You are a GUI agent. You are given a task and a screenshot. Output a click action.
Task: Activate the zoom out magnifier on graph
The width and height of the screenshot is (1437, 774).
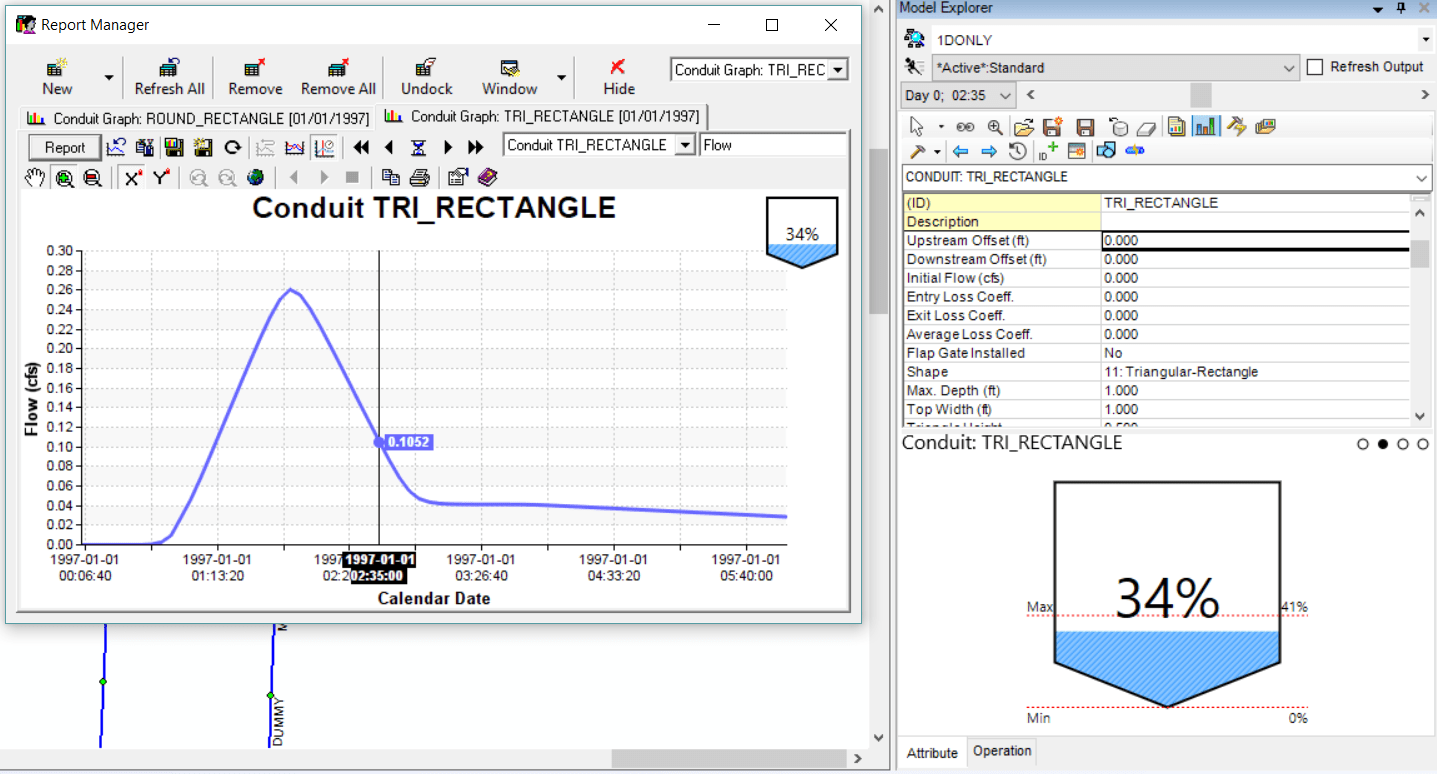[x=92, y=177]
